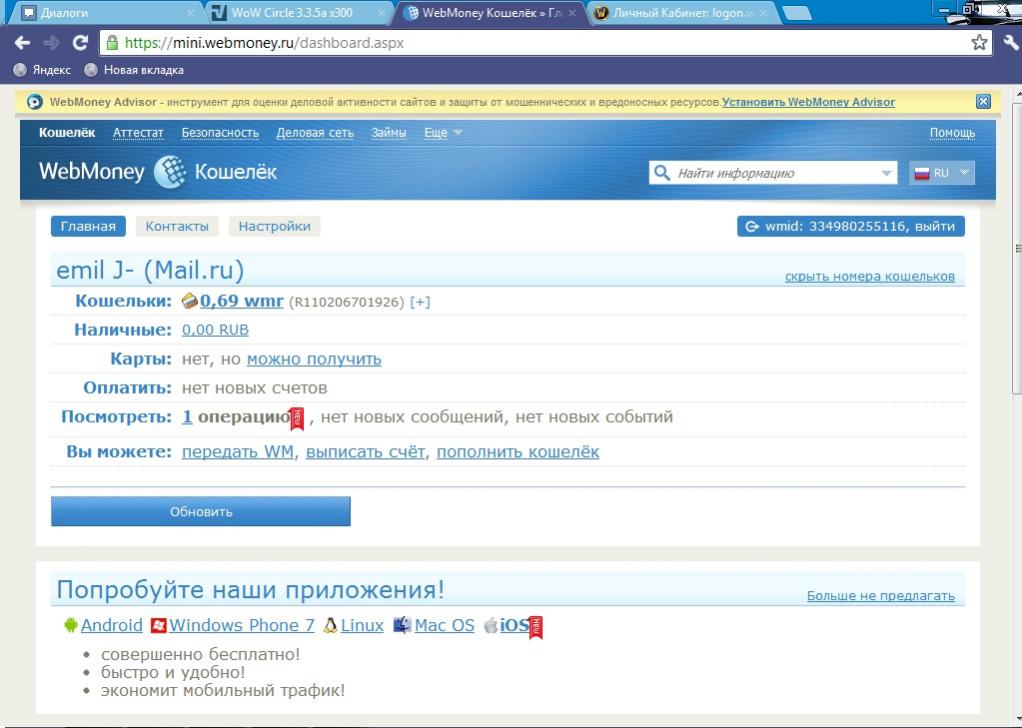Click the Windows Phone 7 icon
Viewport: 1022px width, 728px height.
point(158,626)
